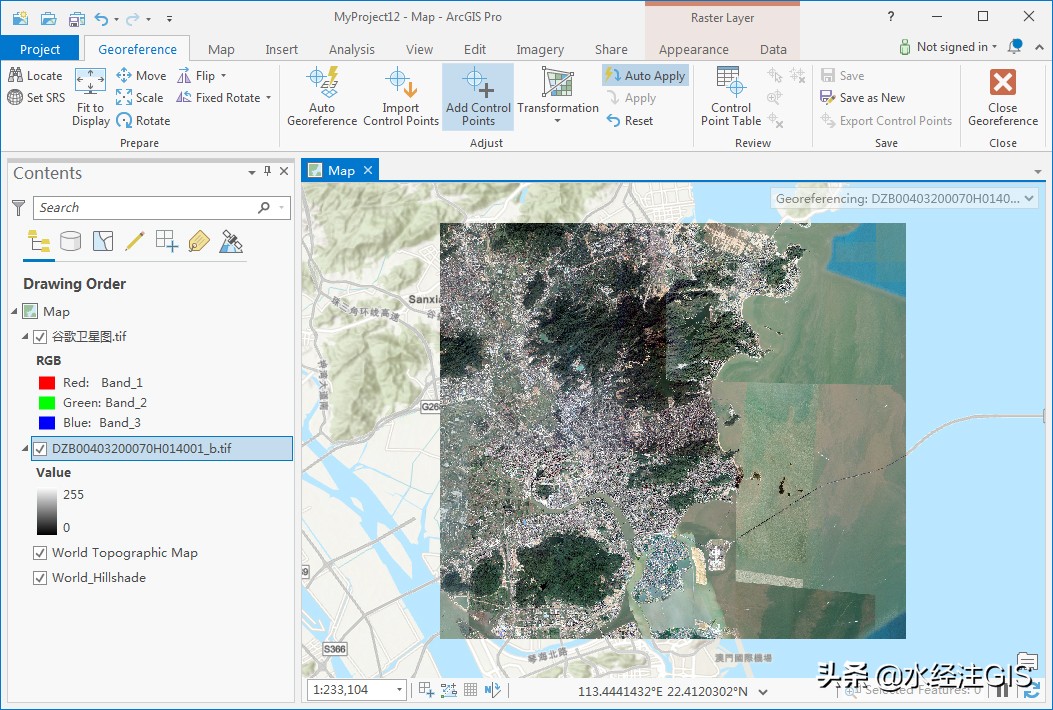Open the map scale dropdown 1:233,104
Screen dimensions: 1053x710
[399, 689]
